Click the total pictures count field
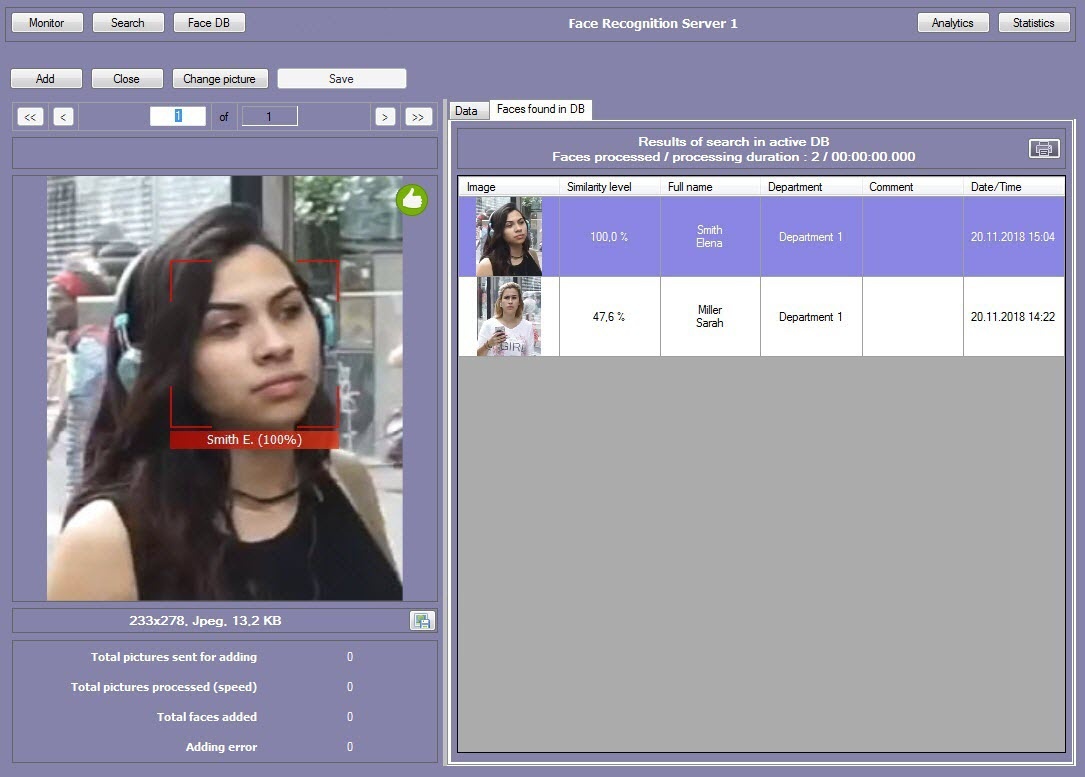 coord(269,116)
